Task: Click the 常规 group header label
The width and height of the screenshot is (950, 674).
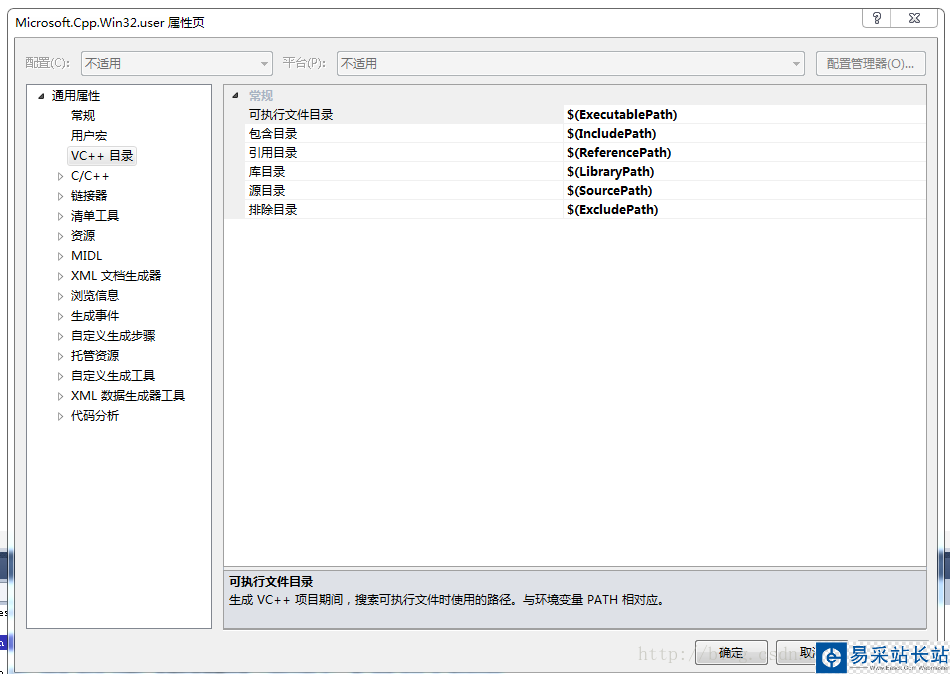Action: (261, 96)
